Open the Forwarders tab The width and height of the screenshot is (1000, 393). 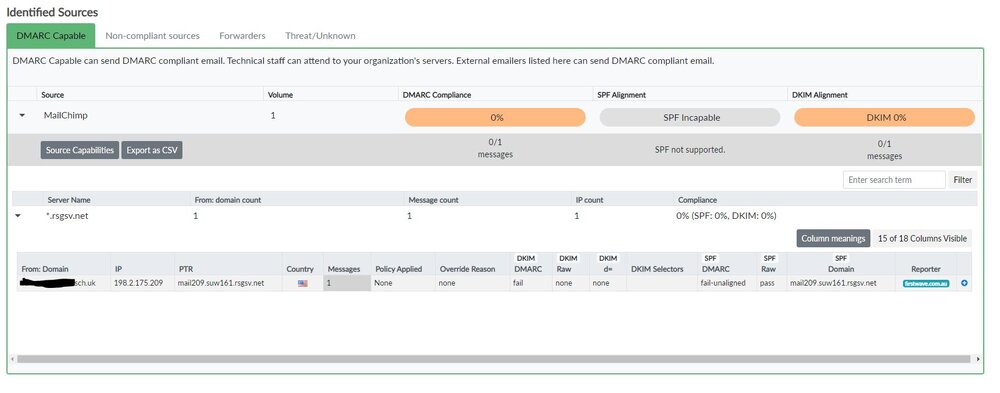242,36
